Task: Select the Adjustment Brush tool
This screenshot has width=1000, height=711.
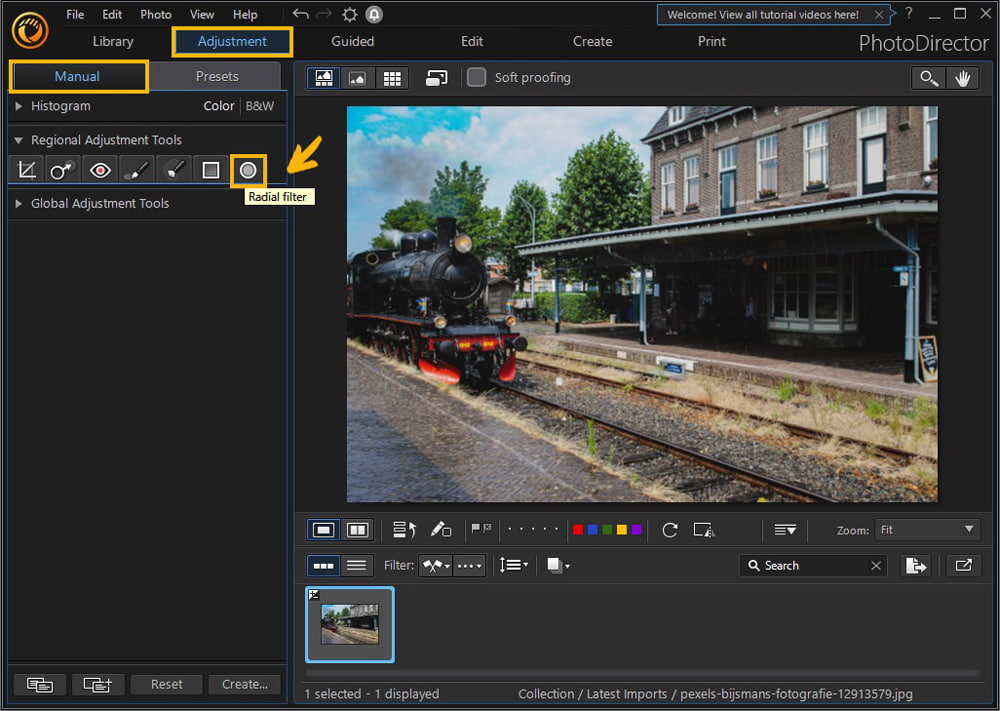Action: click(136, 169)
